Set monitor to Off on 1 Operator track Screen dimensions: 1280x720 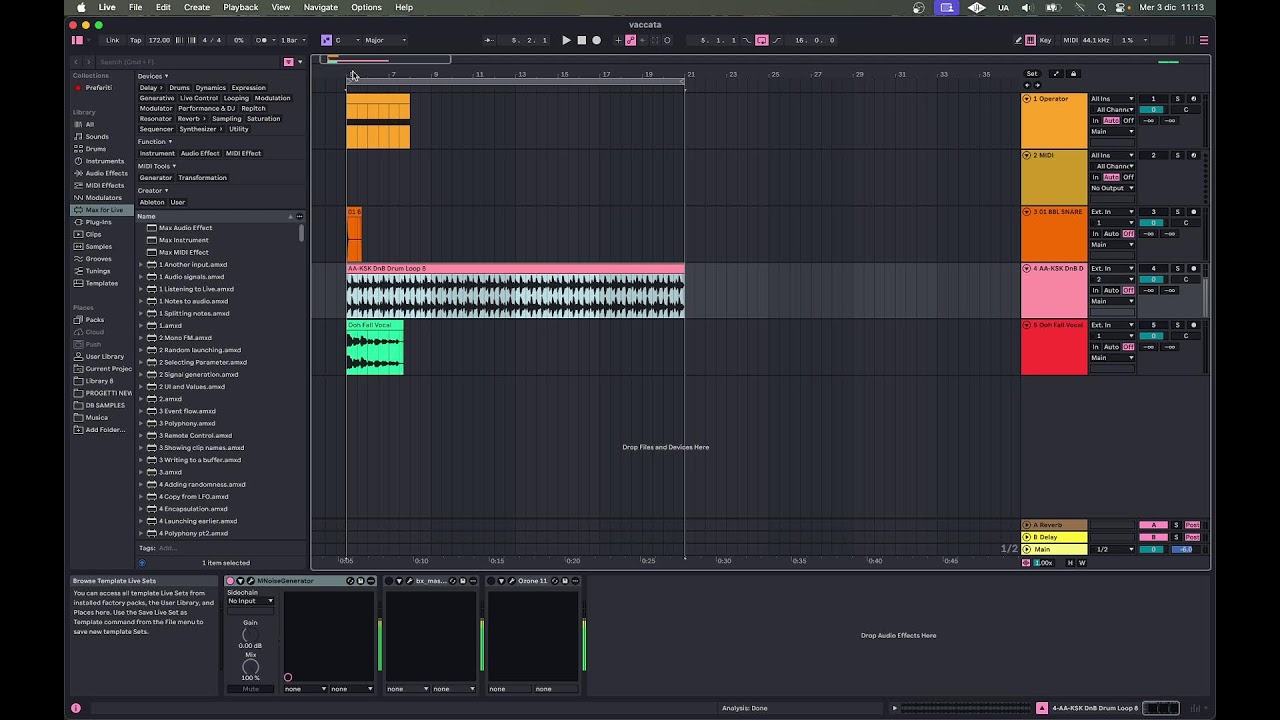click(x=1128, y=121)
